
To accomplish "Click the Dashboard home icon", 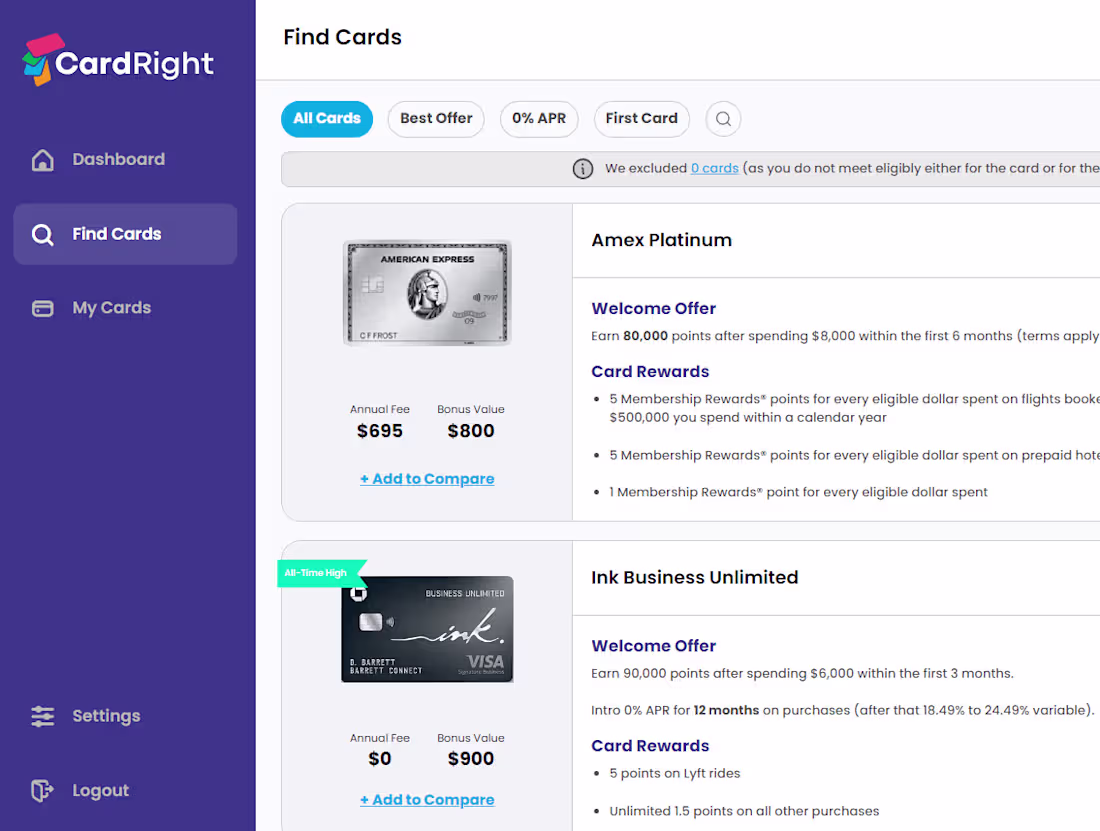I will [42, 159].
